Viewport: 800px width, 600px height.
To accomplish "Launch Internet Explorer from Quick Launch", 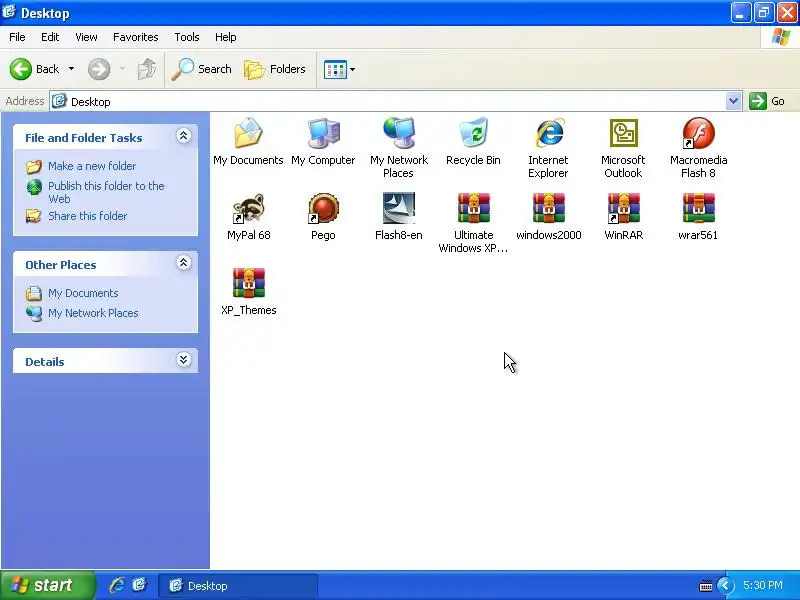I will tap(117, 585).
